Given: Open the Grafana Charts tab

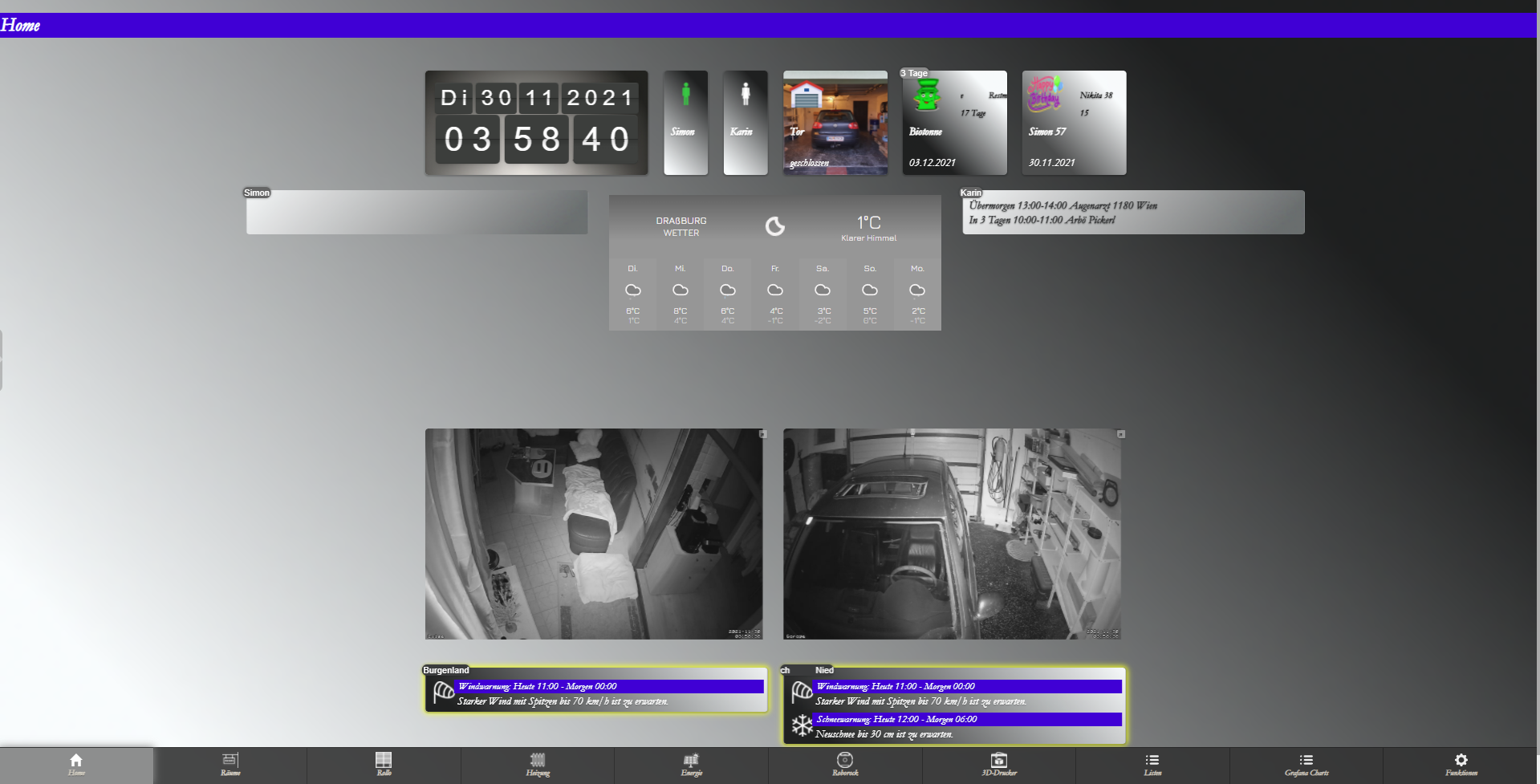Looking at the screenshot, I should [1306, 766].
